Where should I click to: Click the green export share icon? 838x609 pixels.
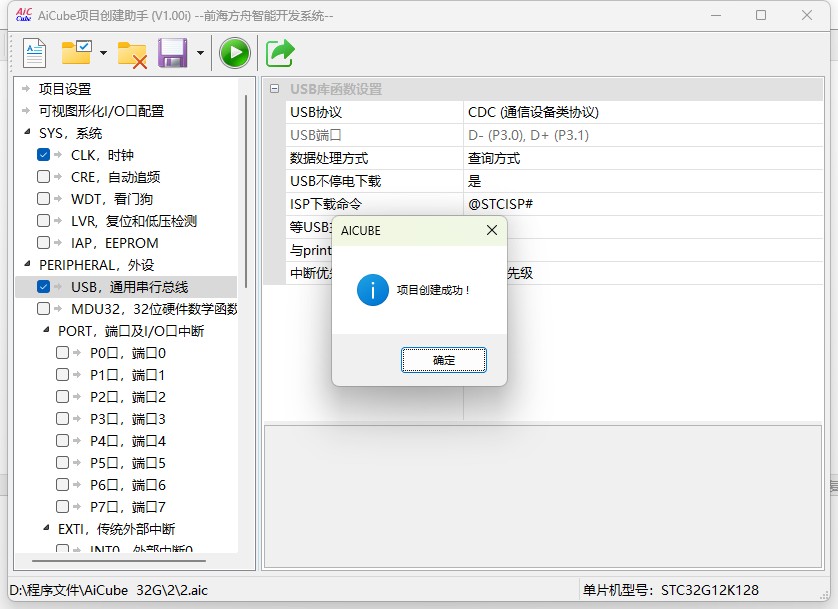(280, 53)
